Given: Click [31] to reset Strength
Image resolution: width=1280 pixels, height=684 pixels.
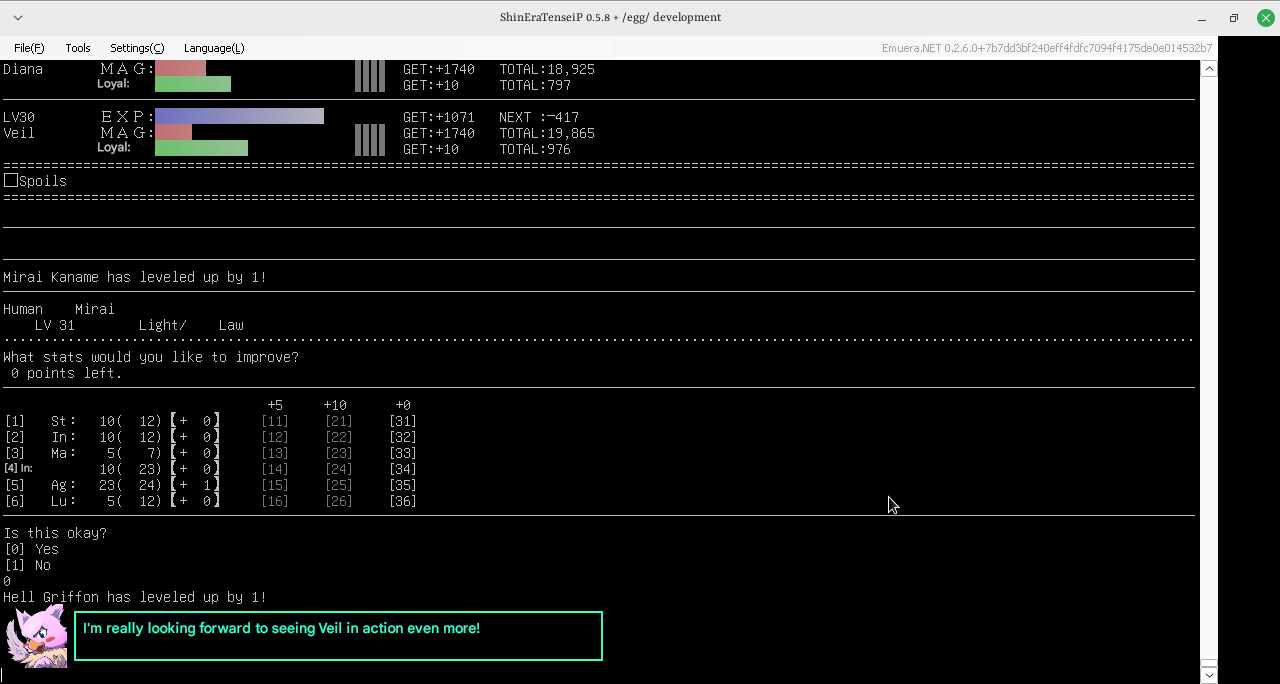Looking at the screenshot, I should point(403,421).
